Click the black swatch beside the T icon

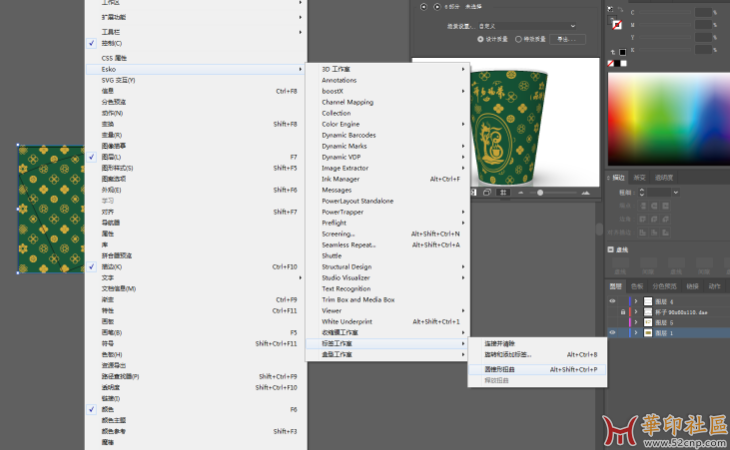(623, 51)
